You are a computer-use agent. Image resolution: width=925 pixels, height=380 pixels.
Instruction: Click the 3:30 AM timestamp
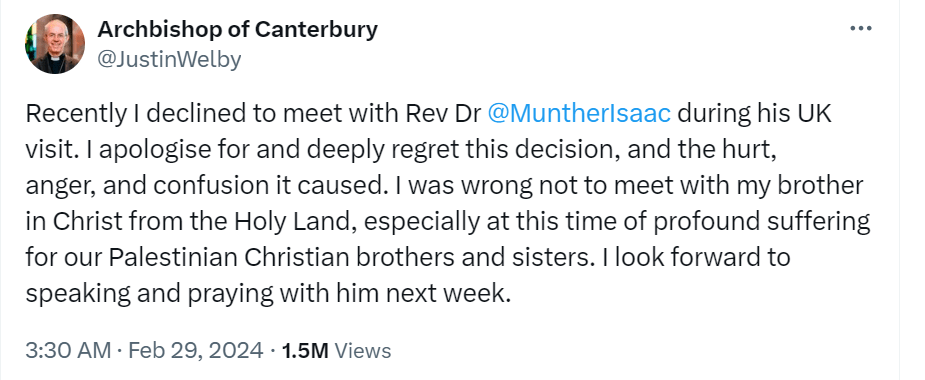click(x=68, y=350)
